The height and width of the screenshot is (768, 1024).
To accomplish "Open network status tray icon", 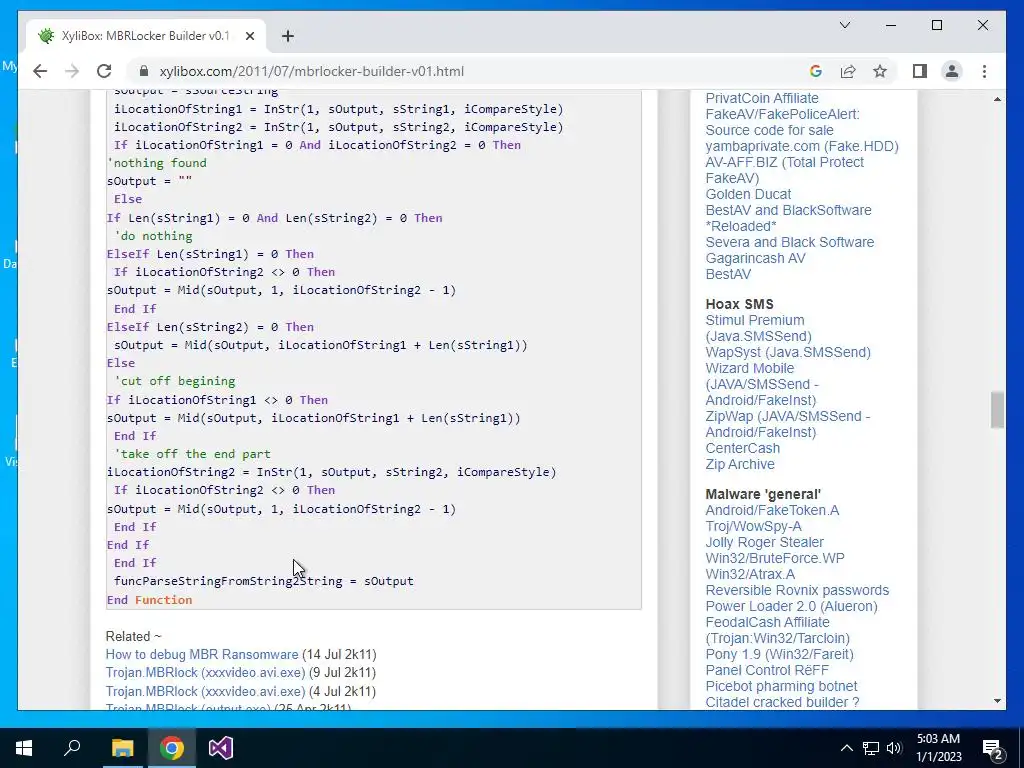I will 871,748.
